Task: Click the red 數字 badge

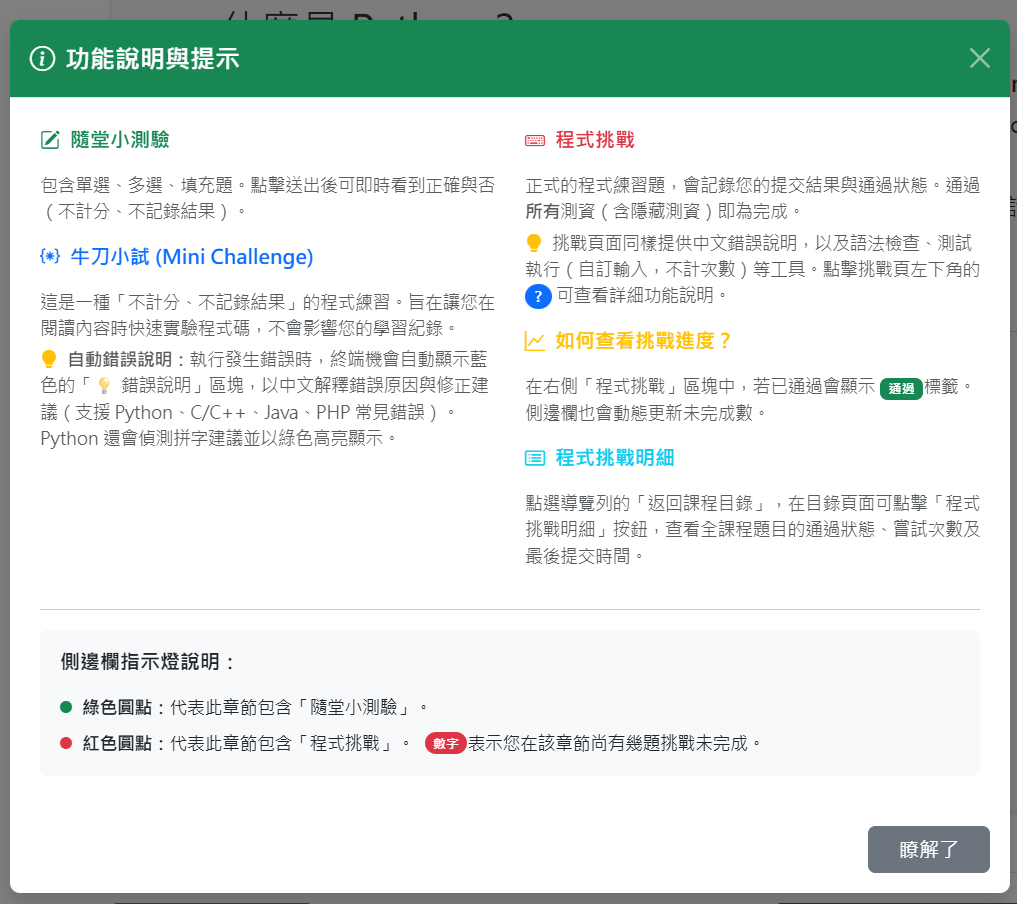Action: tap(445, 744)
